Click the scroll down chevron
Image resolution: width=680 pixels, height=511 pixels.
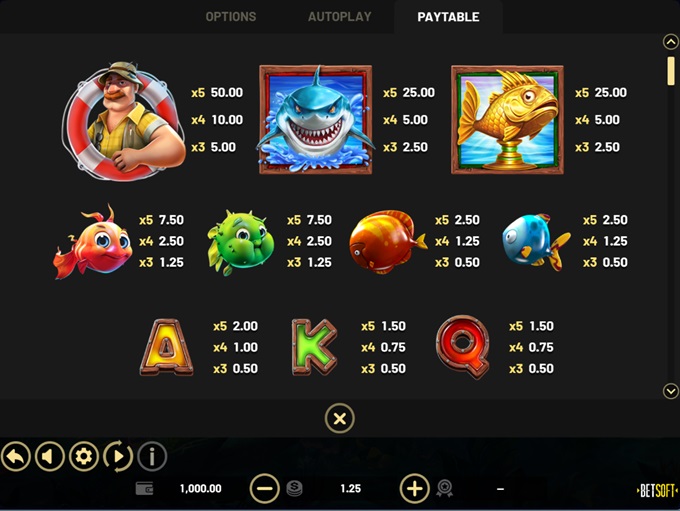point(670,391)
